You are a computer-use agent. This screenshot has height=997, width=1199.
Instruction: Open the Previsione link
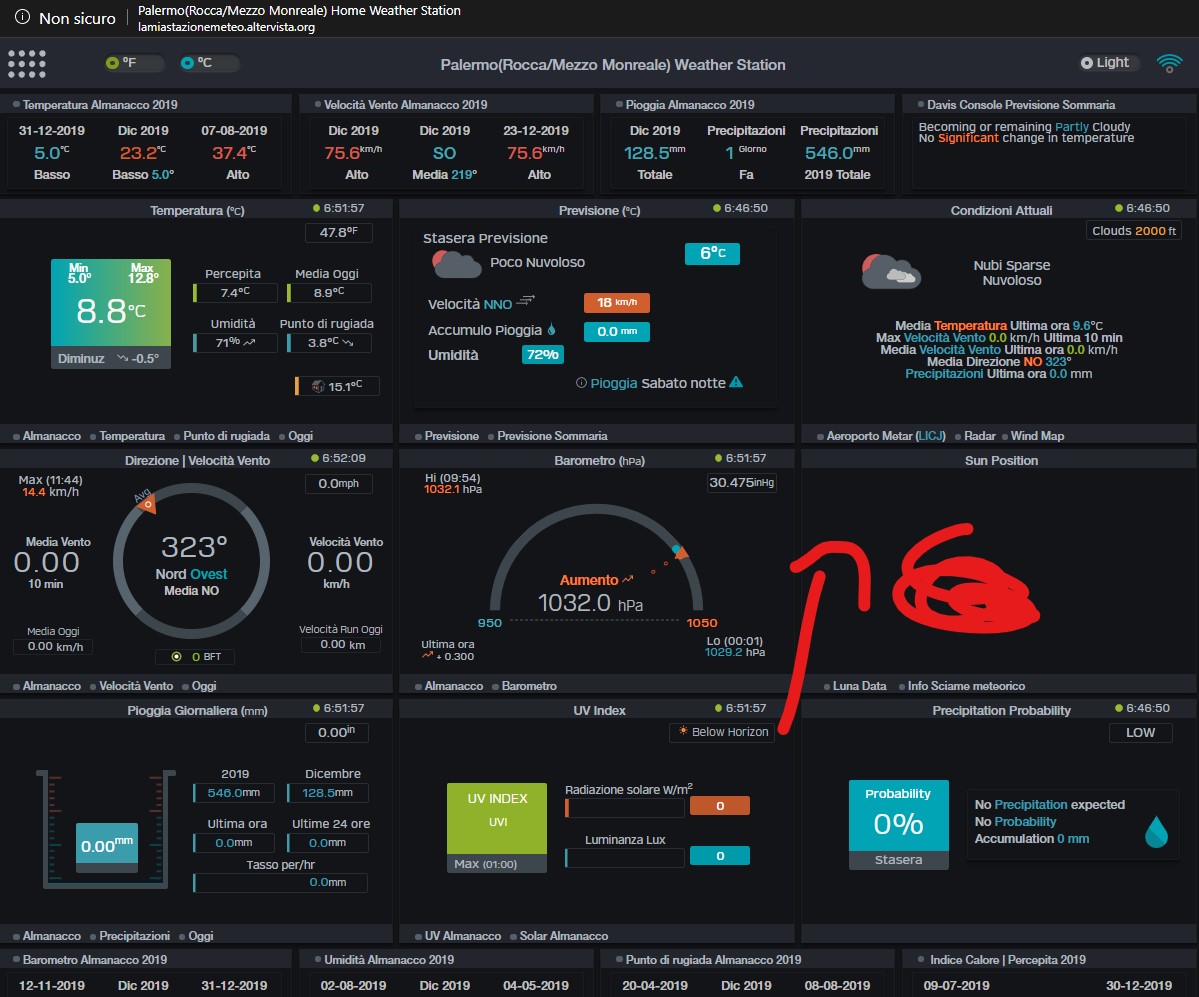(x=451, y=436)
